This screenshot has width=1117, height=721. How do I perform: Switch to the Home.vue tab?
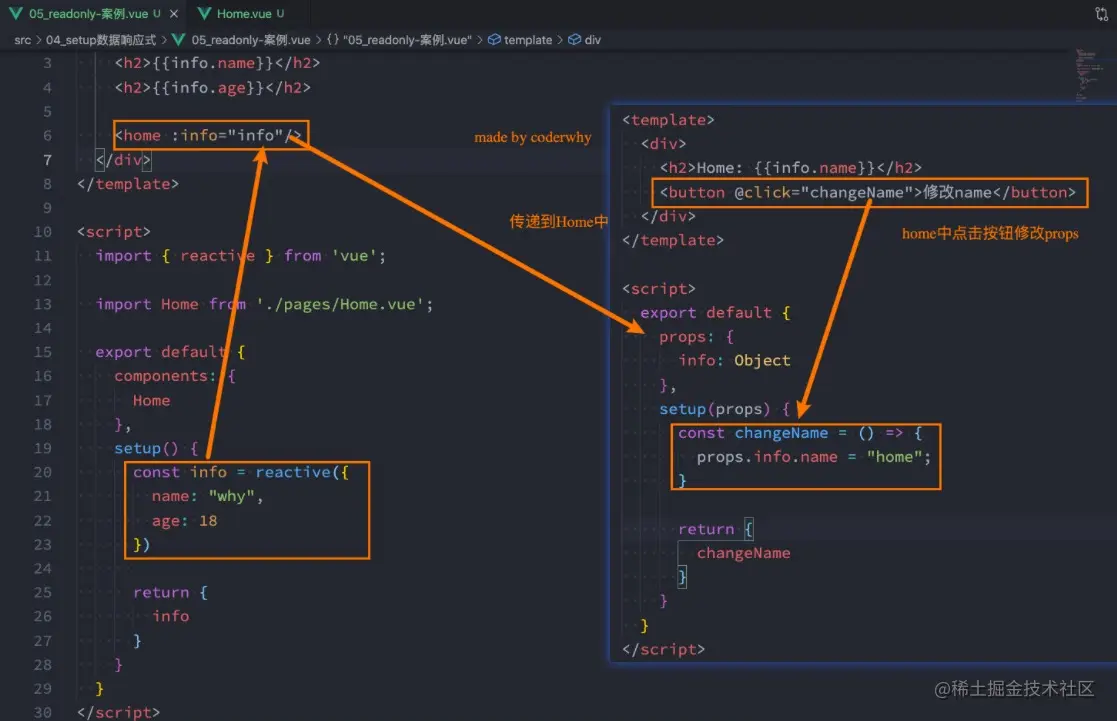tap(245, 15)
